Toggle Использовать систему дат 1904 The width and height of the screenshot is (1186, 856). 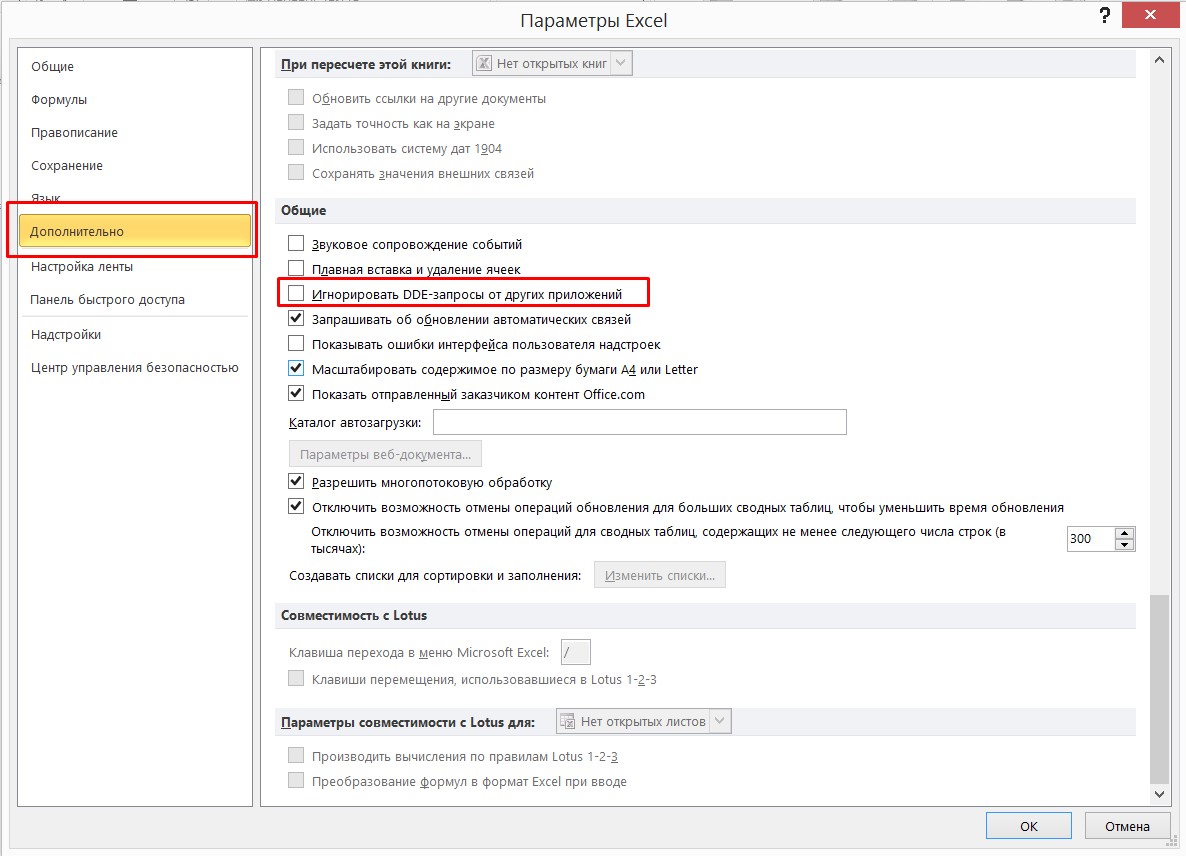point(296,147)
